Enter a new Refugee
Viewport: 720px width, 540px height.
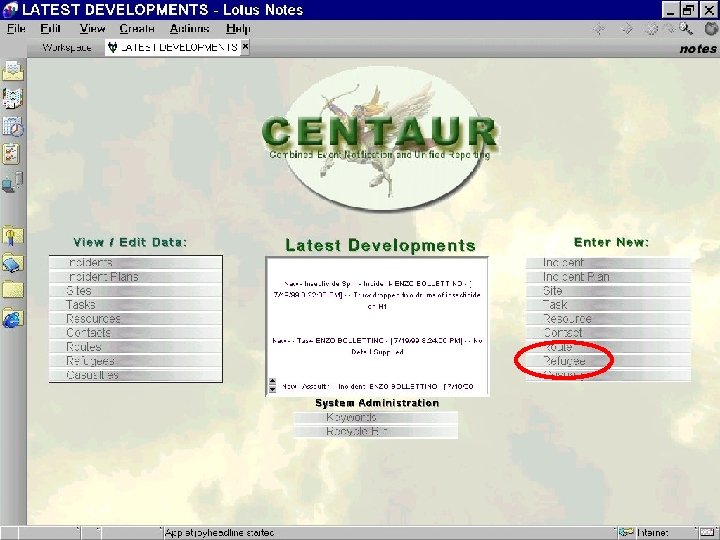[x=608, y=361]
